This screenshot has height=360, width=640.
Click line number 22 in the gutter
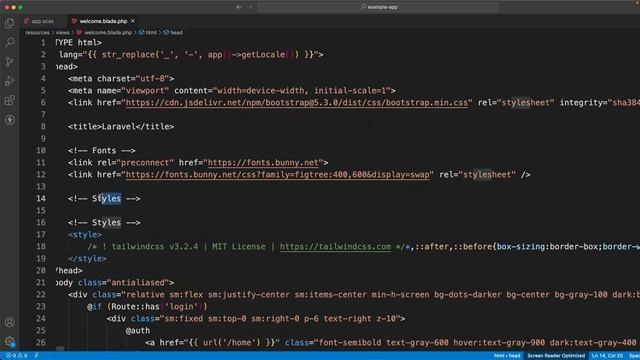tap(41, 295)
